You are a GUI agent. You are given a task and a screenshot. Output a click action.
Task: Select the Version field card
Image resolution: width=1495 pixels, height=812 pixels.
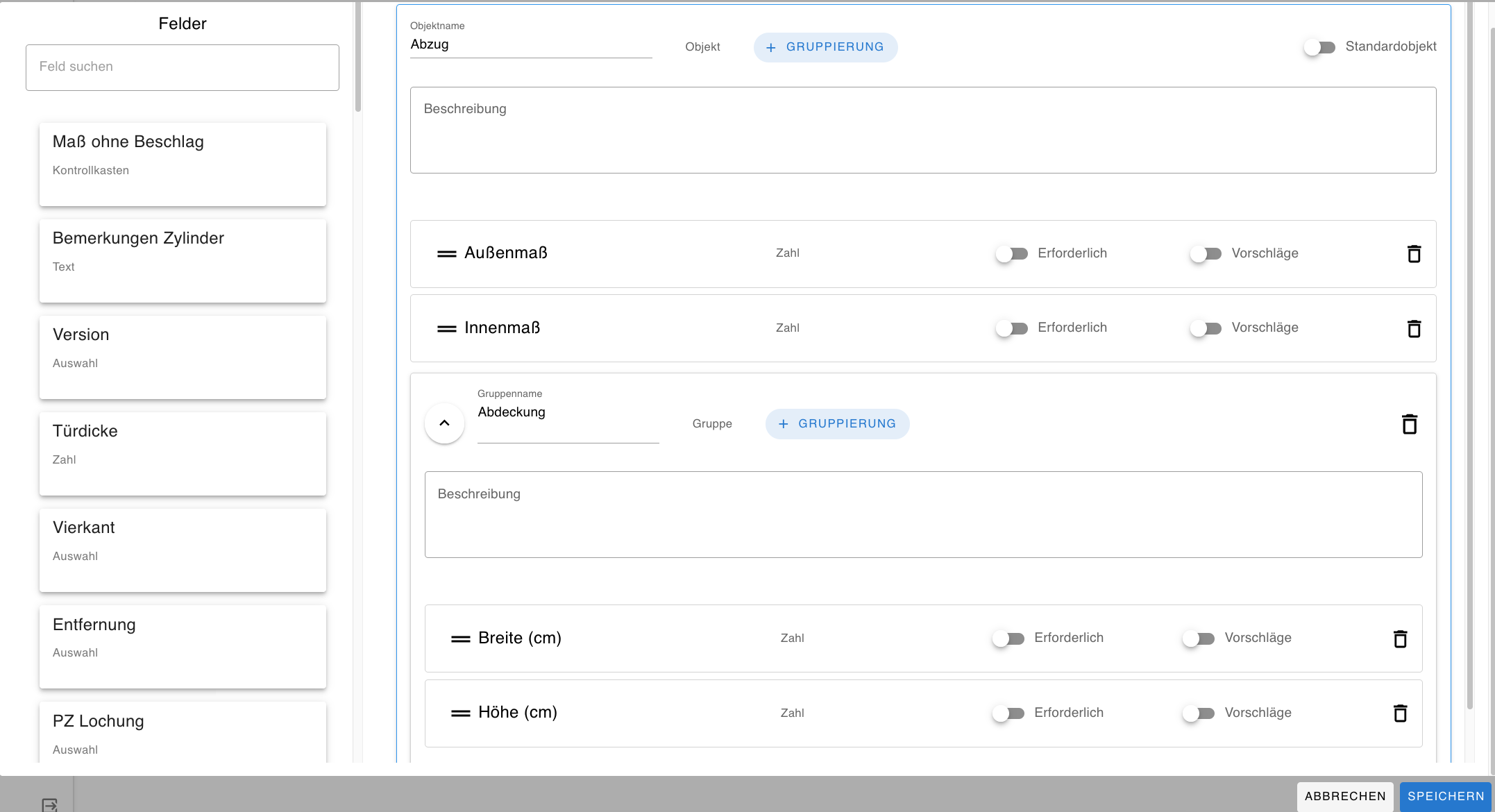coord(183,357)
